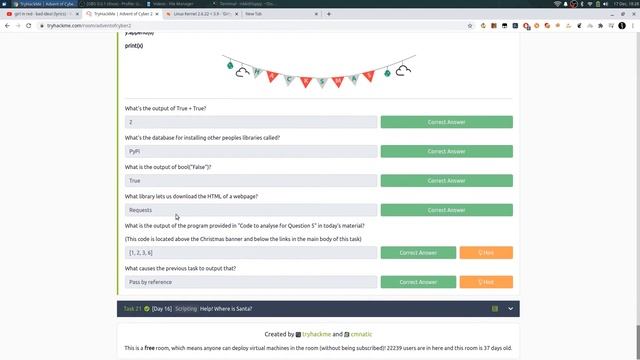Click answer field containing 2
Viewport: 640px width, 360px height.
(x=251, y=122)
